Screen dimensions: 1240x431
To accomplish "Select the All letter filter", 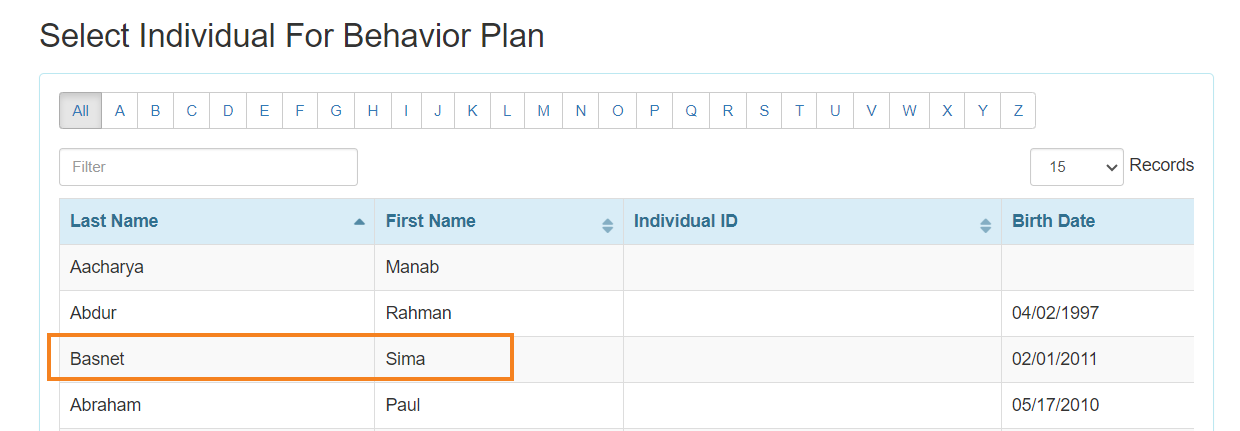I will coord(80,111).
